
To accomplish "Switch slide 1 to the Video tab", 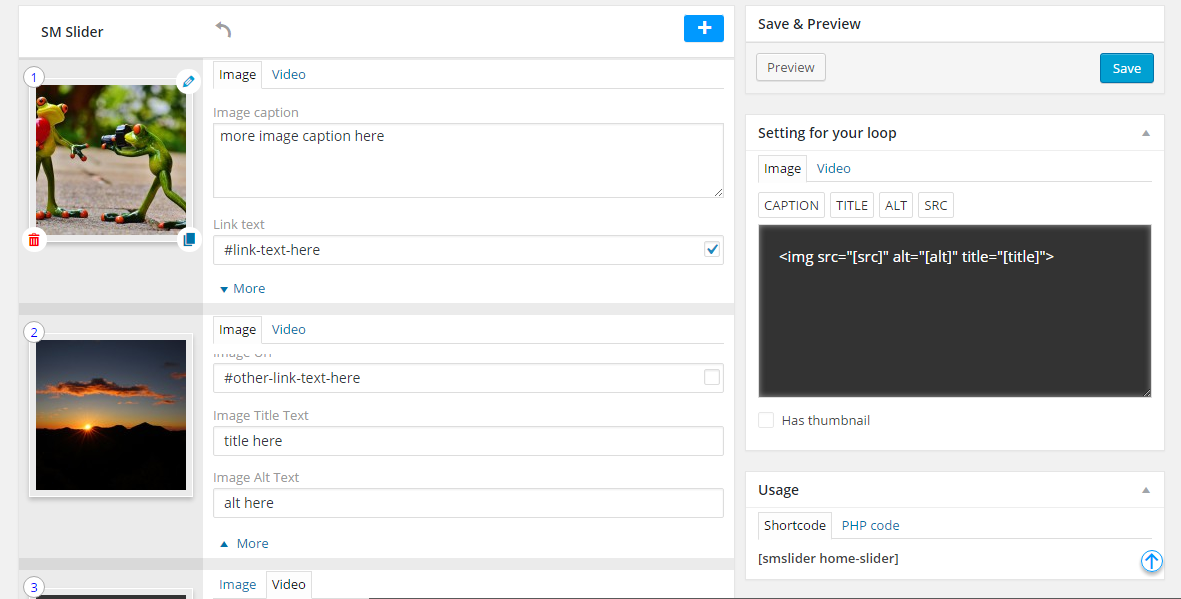I will coord(289,75).
